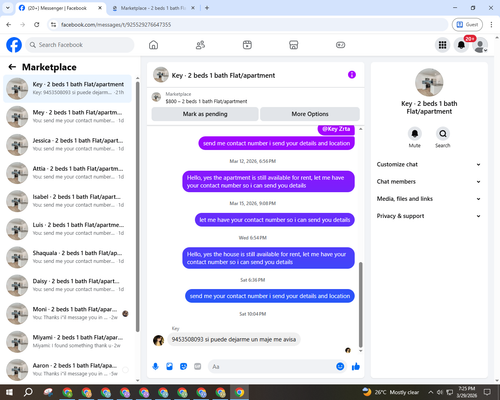Open the Marketplace storefront icon in navigation
The width and height of the screenshot is (500, 400).
point(294,45)
